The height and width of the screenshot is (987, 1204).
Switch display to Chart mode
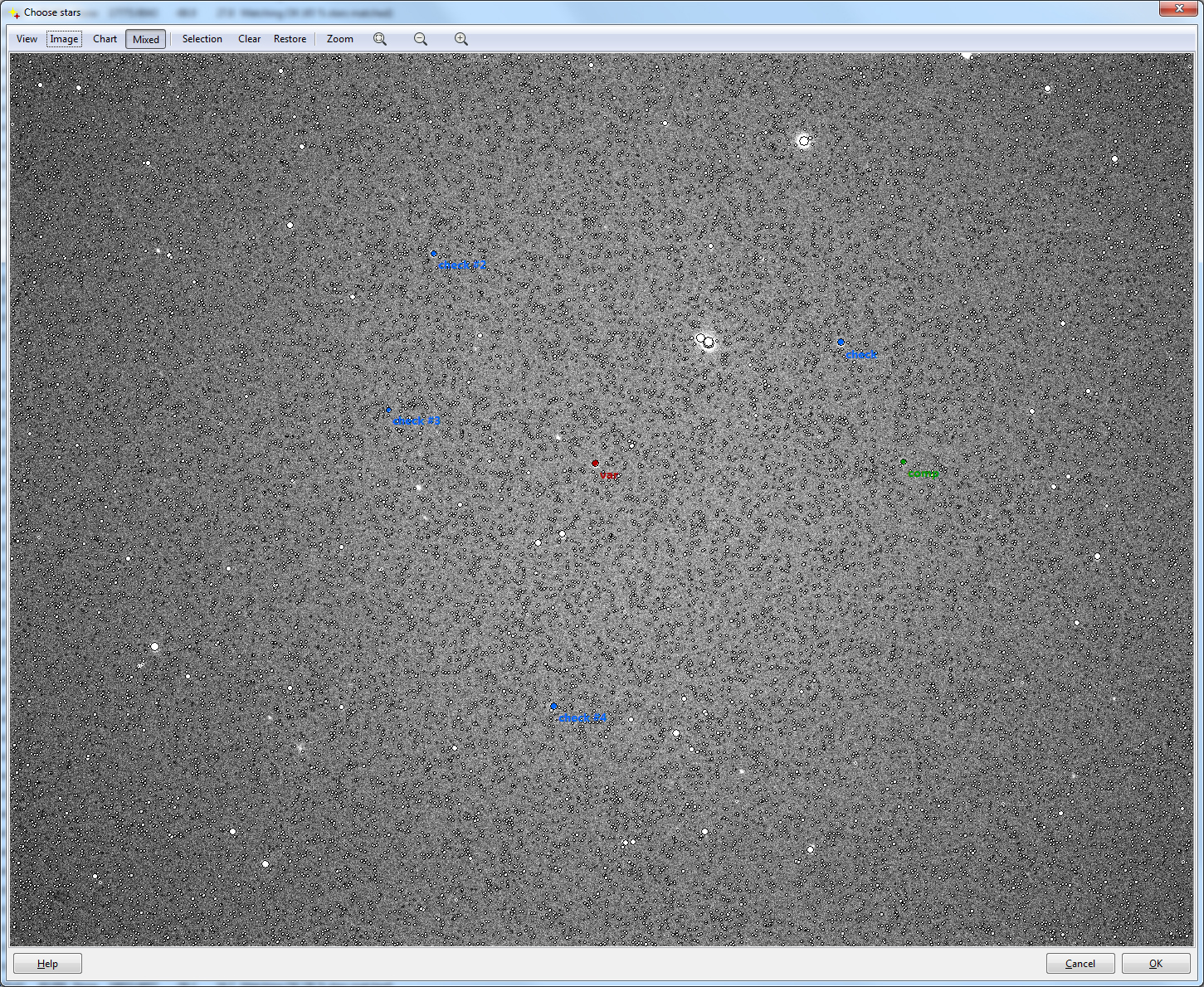tap(105, 39)
